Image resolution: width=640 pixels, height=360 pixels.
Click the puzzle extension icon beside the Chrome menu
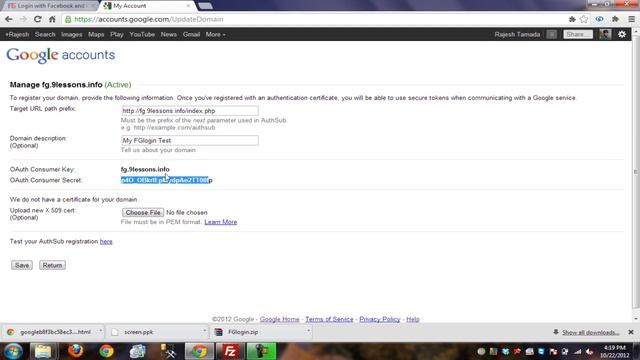pyautogui.click(x=616, y=19)
